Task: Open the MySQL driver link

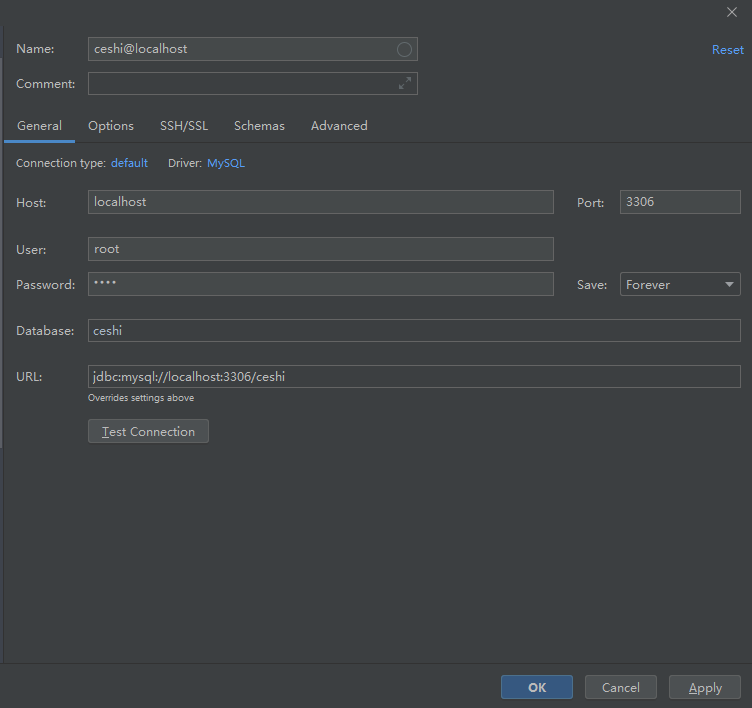Action: [226, 163]
